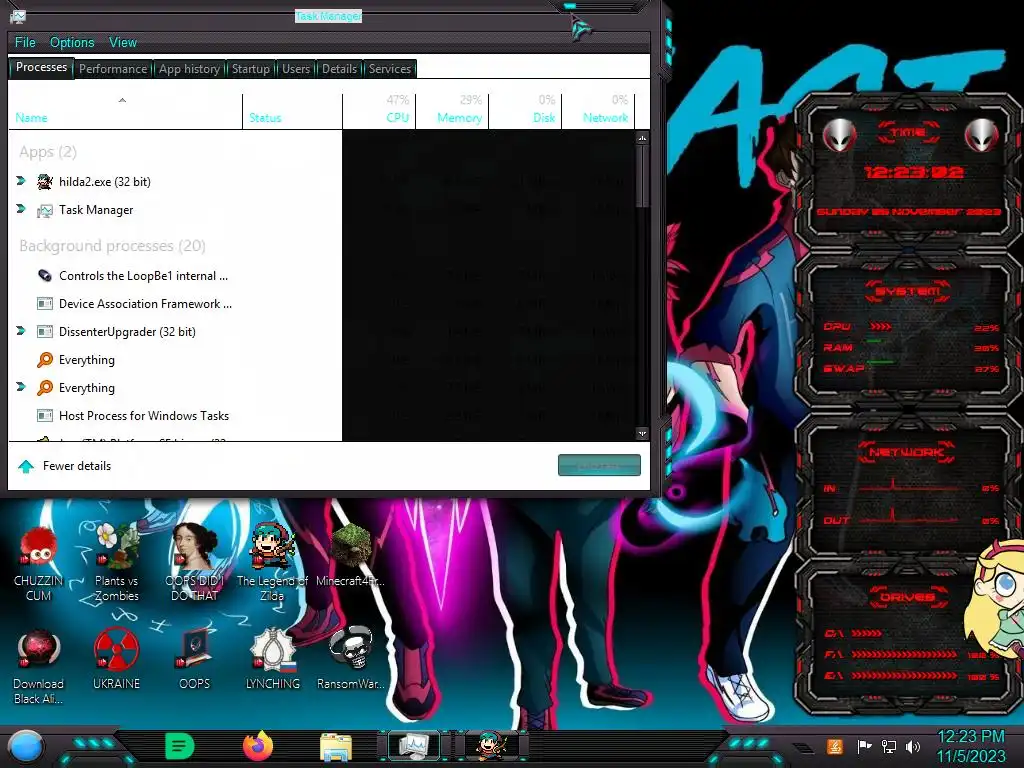Open the green notes app in taskbar
This screenshot has height=768, width=1024.
point(180,746)
